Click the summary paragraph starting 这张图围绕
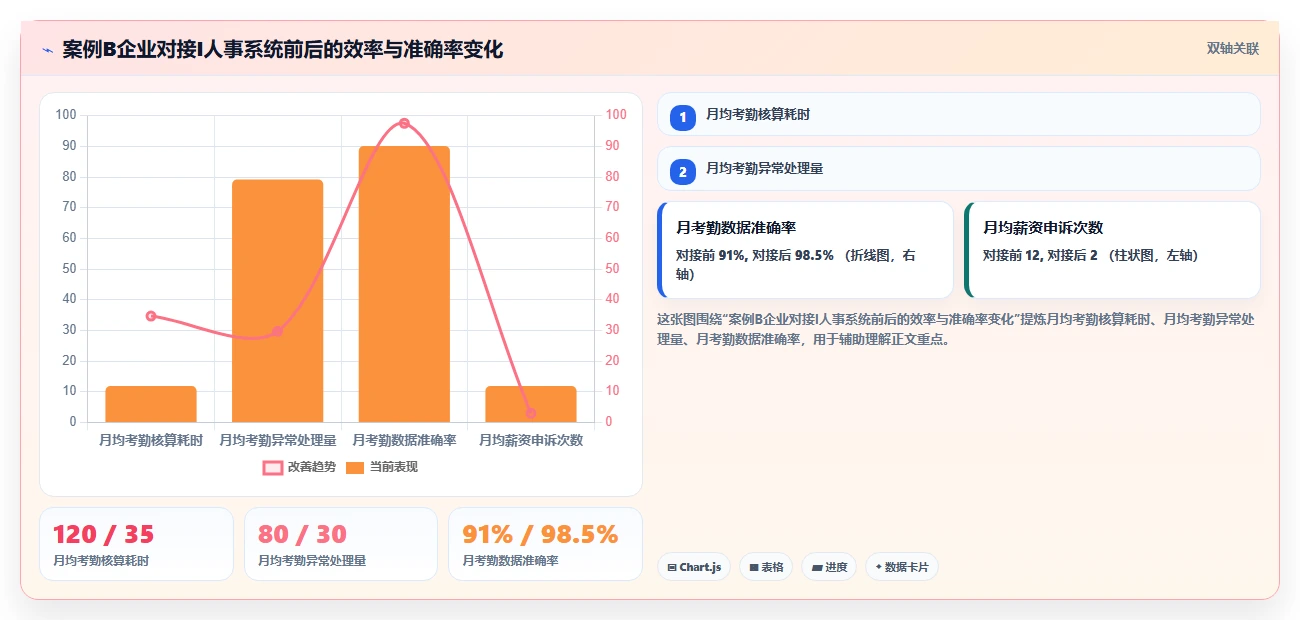Viewport: 1300px width, 620px height. pos(956,329)
